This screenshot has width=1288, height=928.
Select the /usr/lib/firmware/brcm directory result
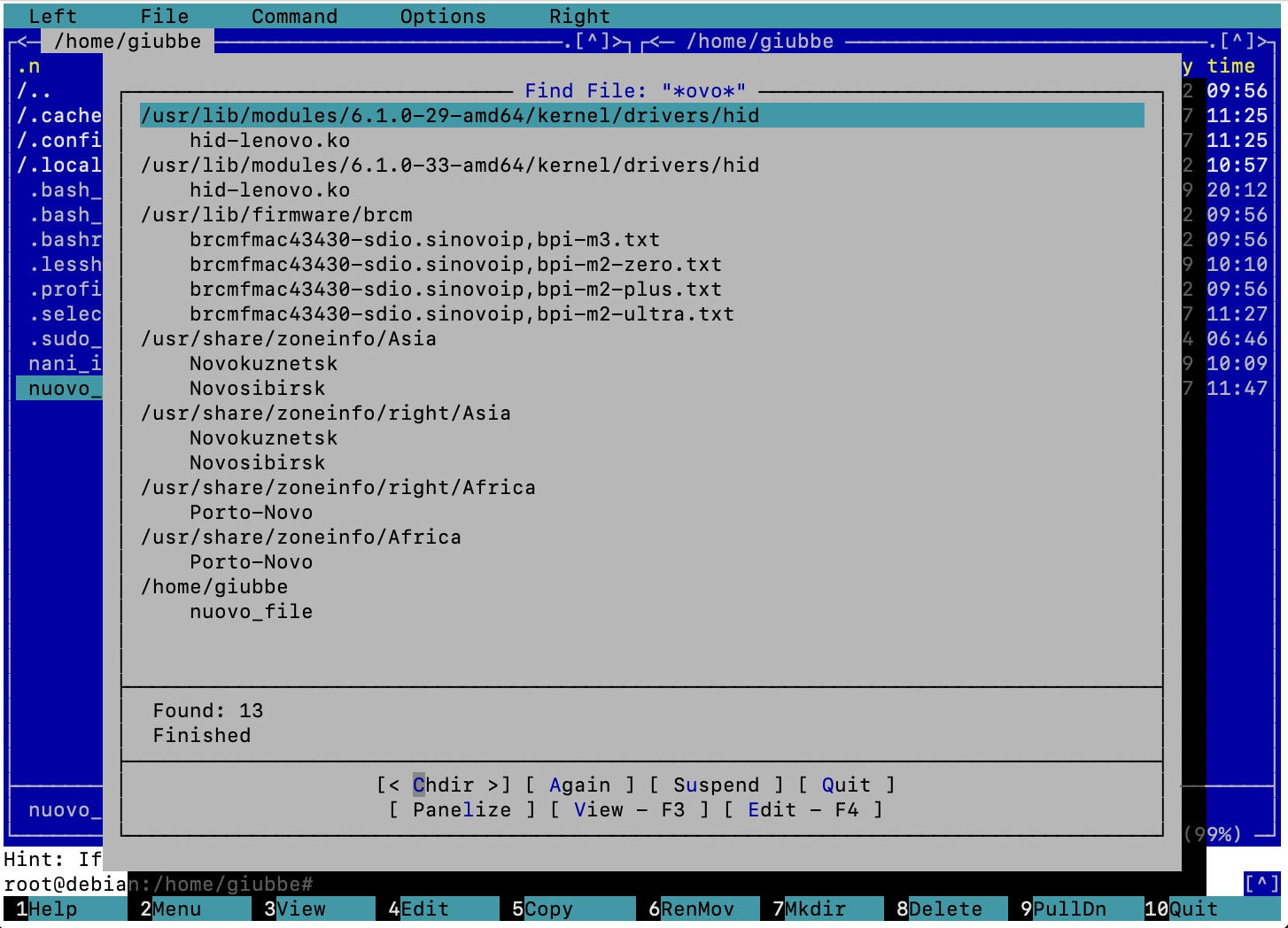pyautogui.click(x=276, y=215)
